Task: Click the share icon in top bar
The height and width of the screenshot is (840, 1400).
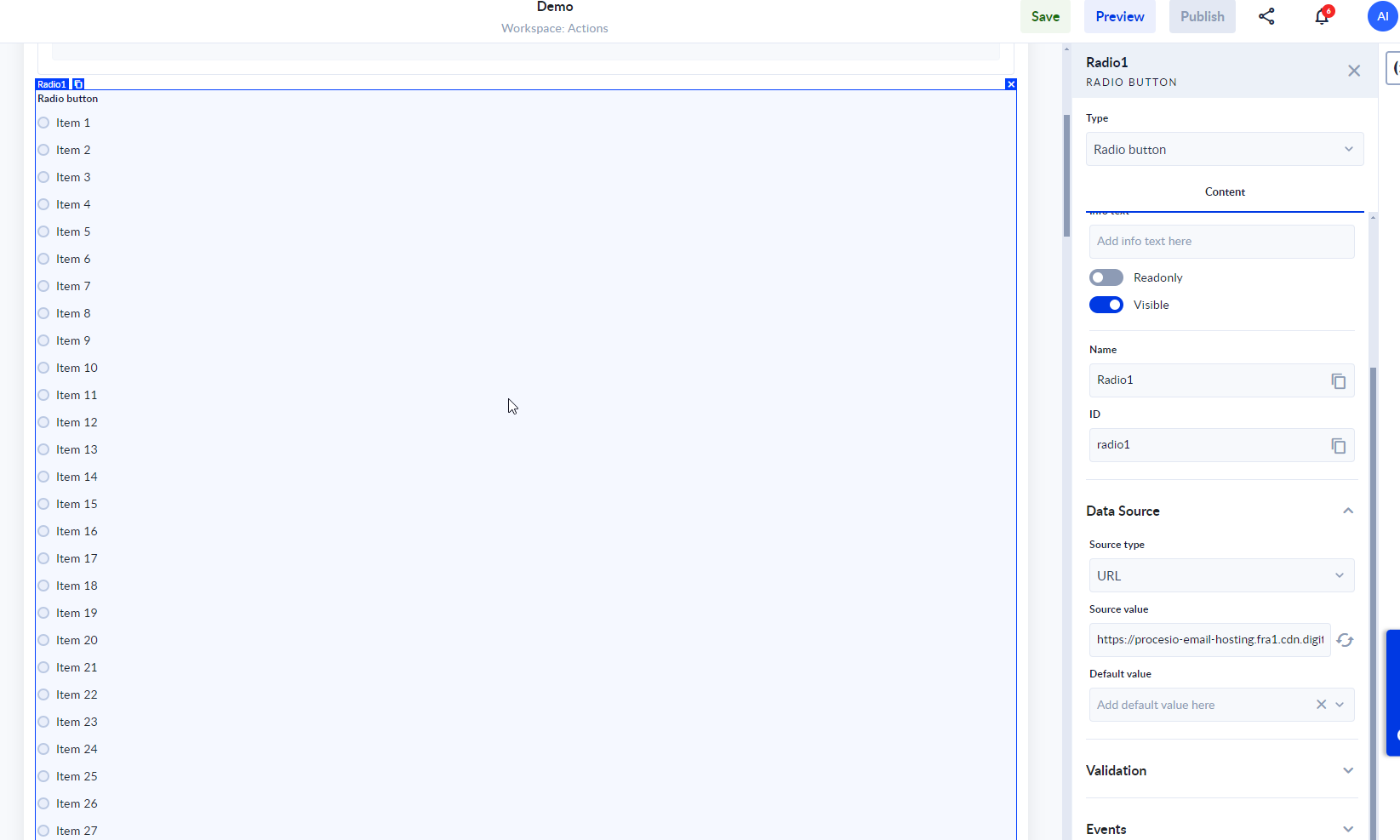Action: (1266, 16)
